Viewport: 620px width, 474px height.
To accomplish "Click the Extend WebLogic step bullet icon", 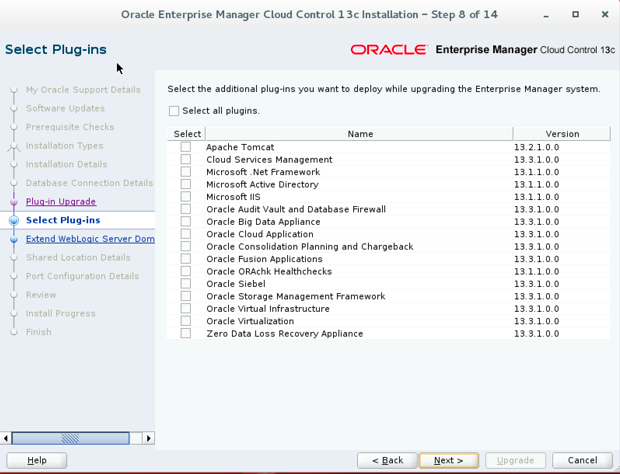I will pos(14,239).
